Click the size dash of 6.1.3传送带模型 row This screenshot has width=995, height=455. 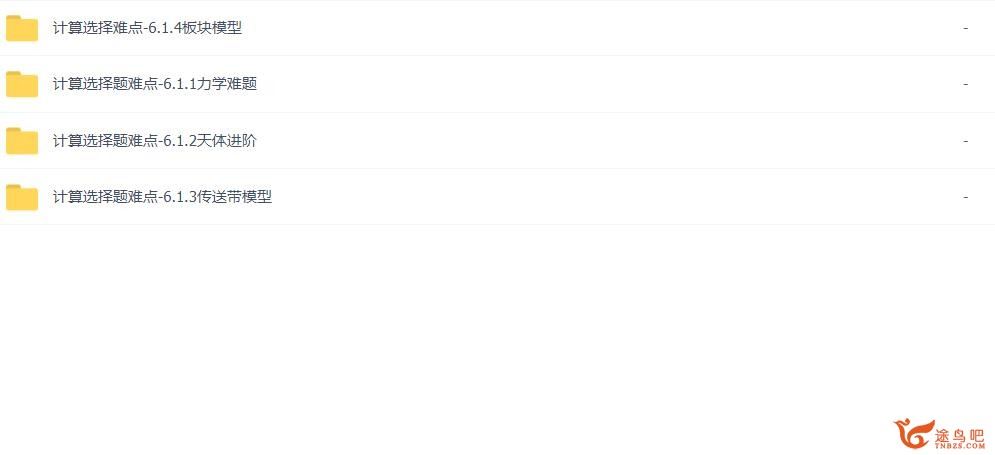965,197
